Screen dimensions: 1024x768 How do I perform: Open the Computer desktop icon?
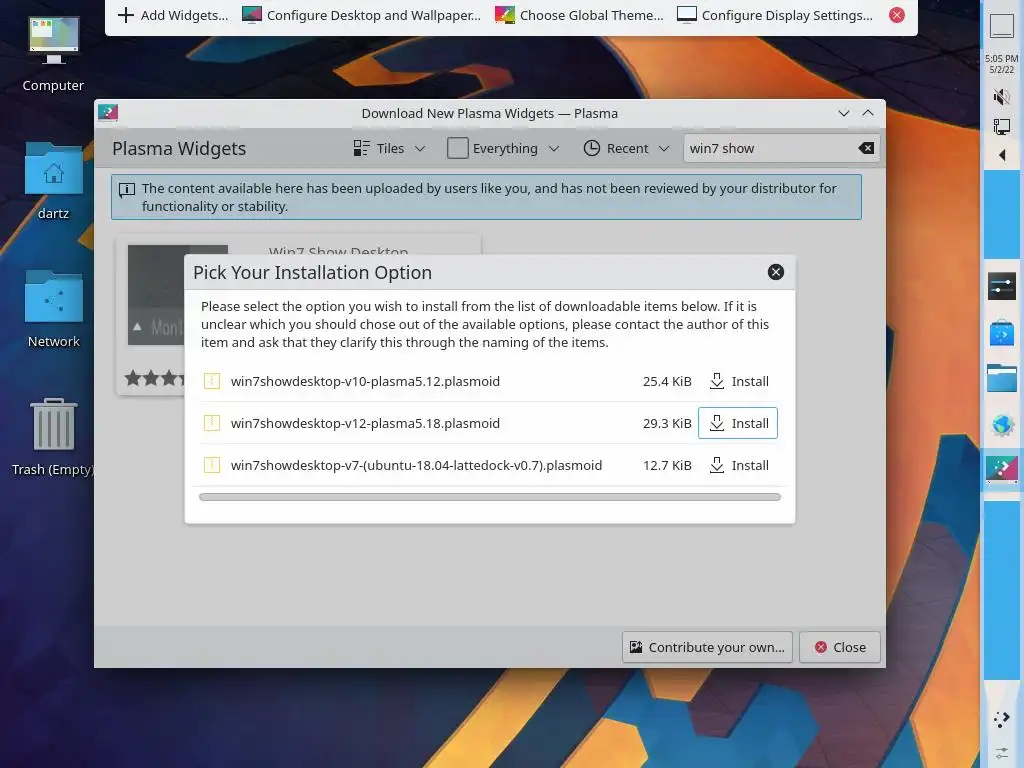coord(54,54)
